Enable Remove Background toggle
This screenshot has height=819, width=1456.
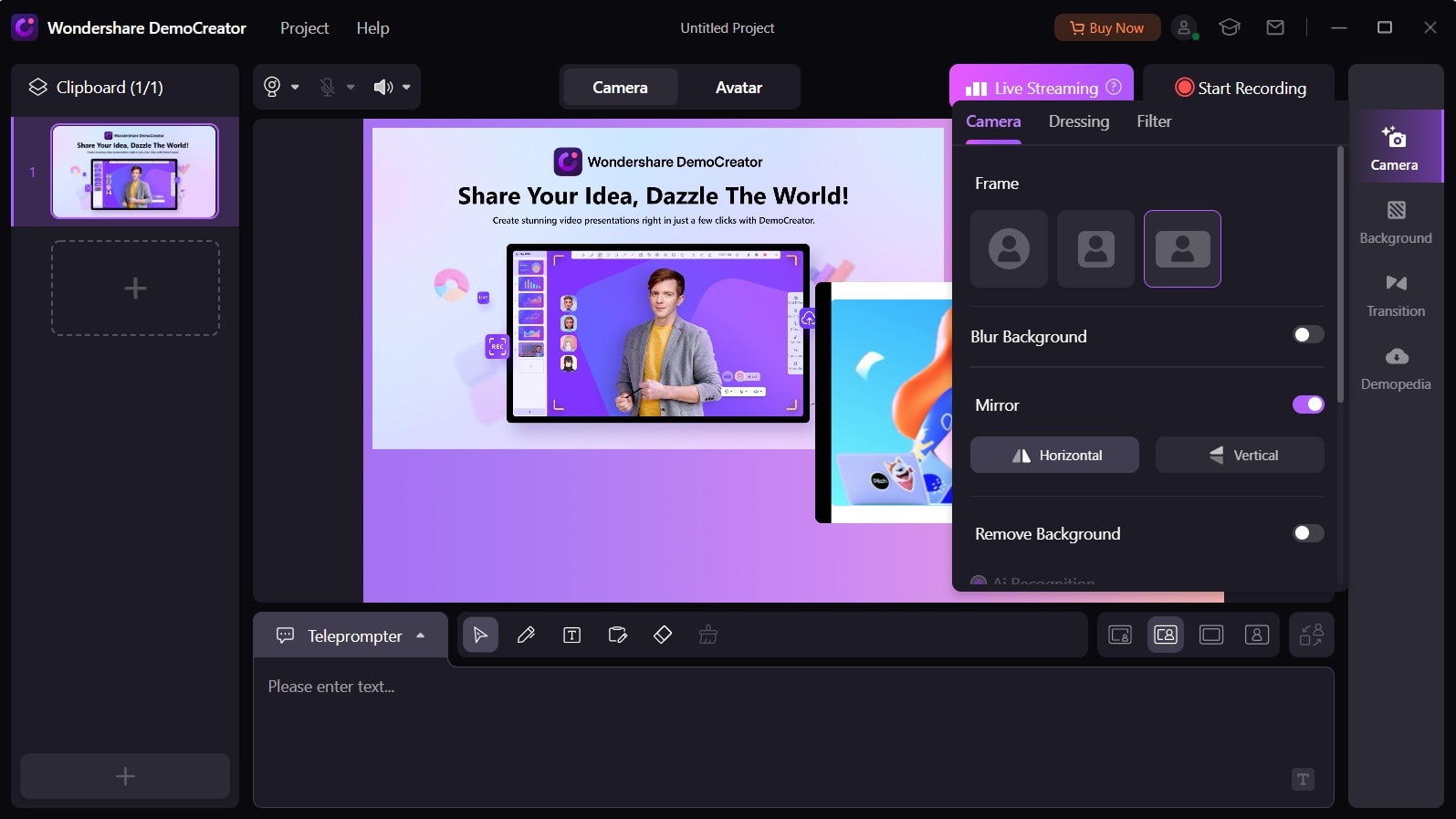coord(1308,533)
